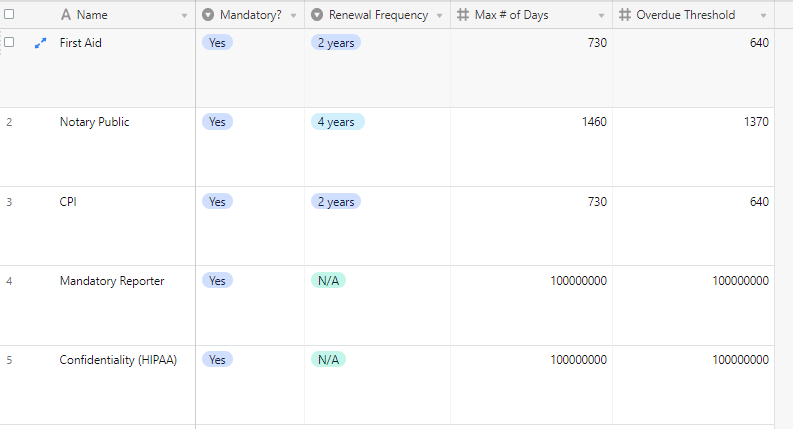Image resolution: width=793 pixels, height=429 pixels.
Task: Click Mandatory Reporter's 100000000 overdue threshold
Action: [693, 306]
